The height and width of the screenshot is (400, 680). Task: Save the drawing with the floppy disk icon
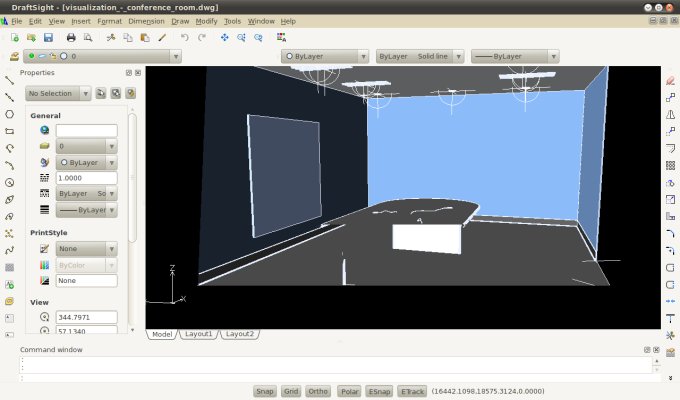click(x=48, y=38)
